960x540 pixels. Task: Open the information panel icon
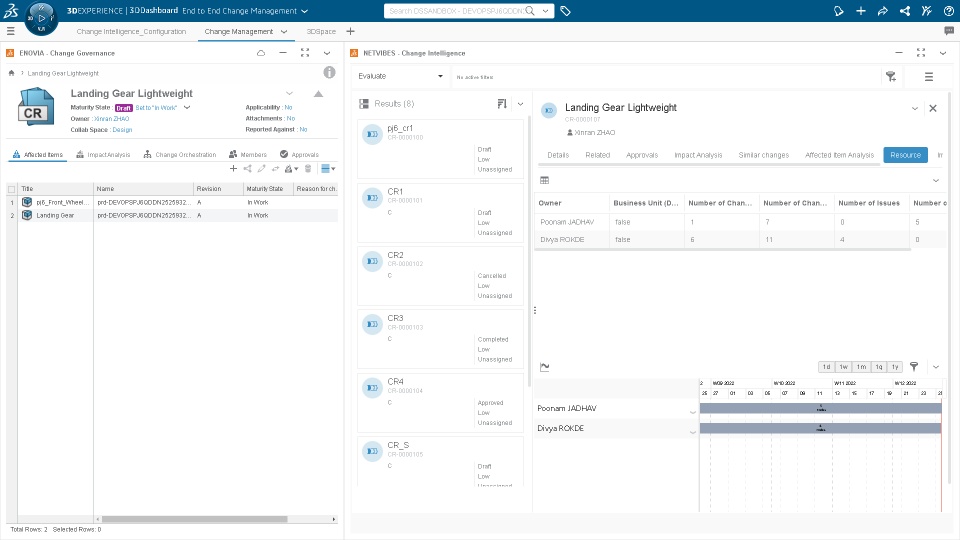pyautogui.click(x=329, y=72)
